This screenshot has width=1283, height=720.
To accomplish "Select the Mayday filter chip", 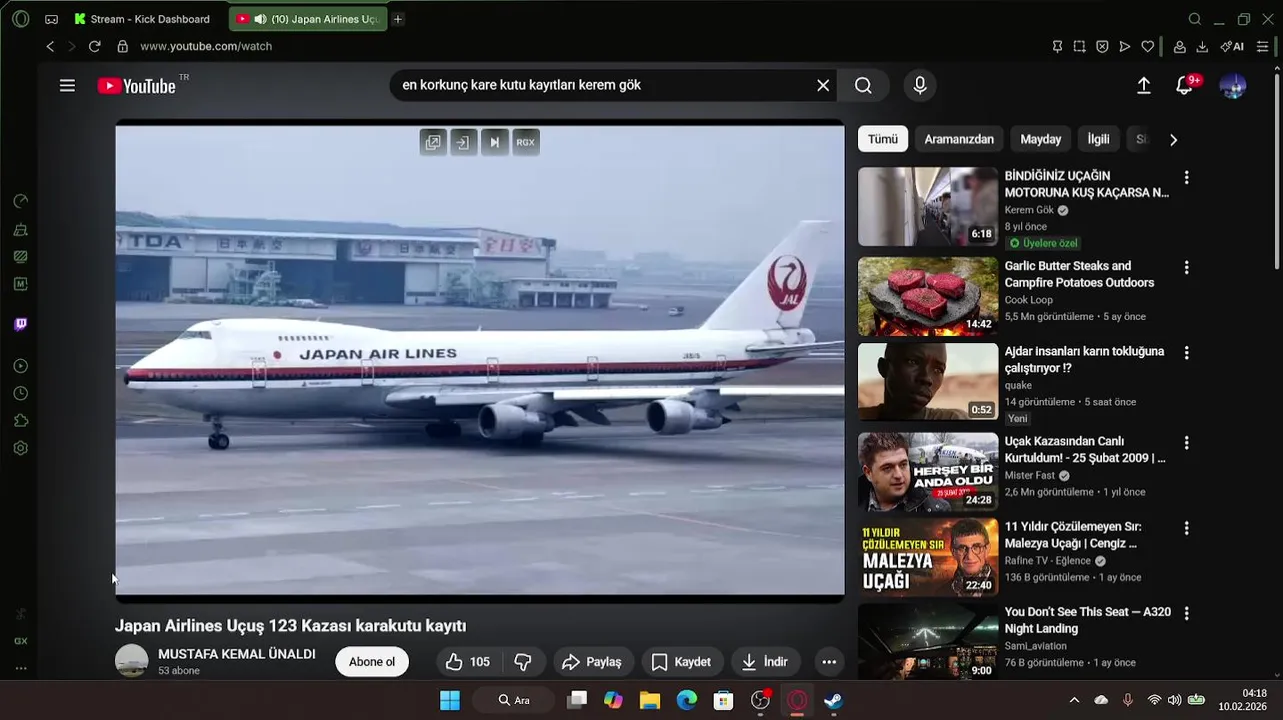I will click(1041, 139).
